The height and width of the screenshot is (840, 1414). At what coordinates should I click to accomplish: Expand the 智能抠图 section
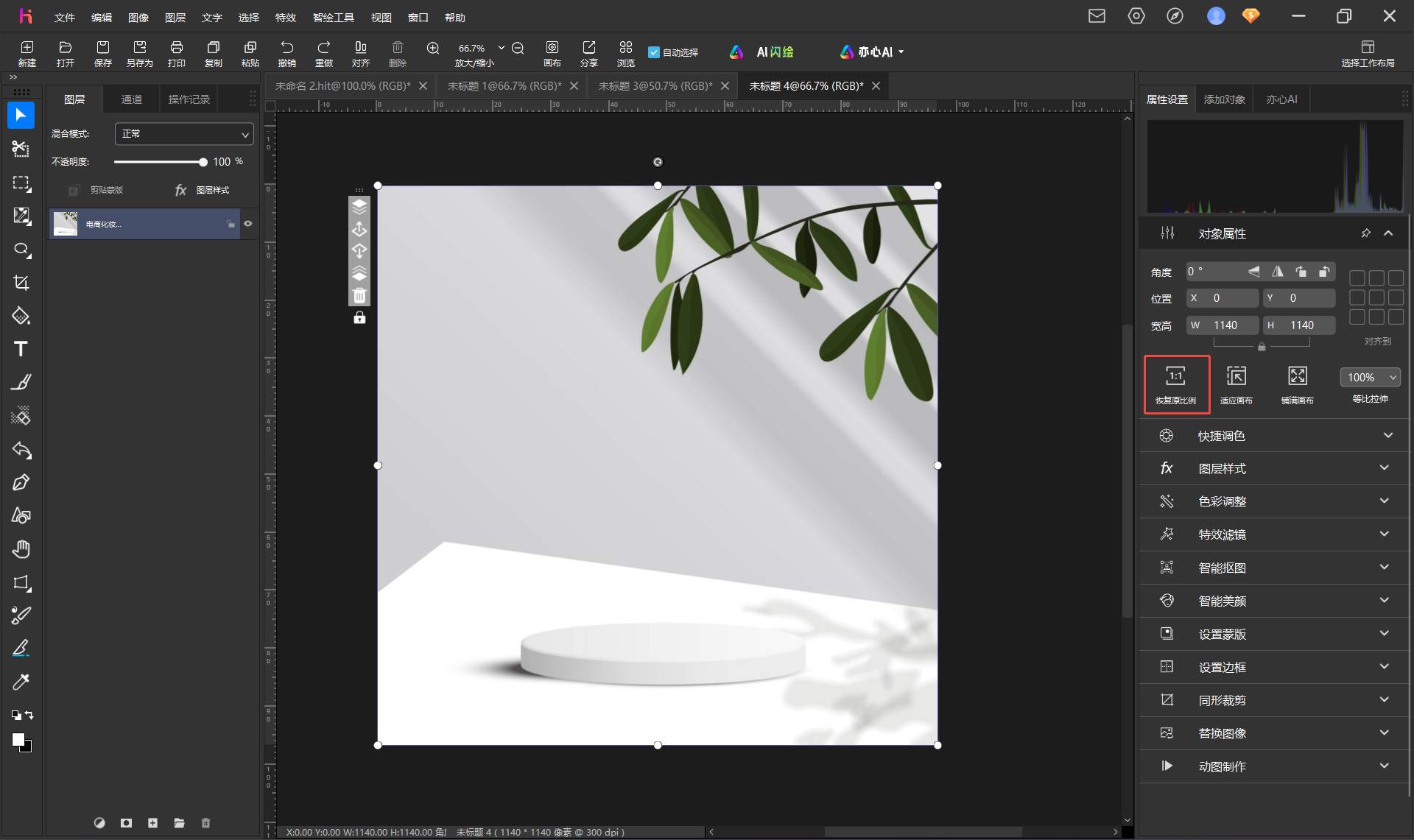(1274, 568)
